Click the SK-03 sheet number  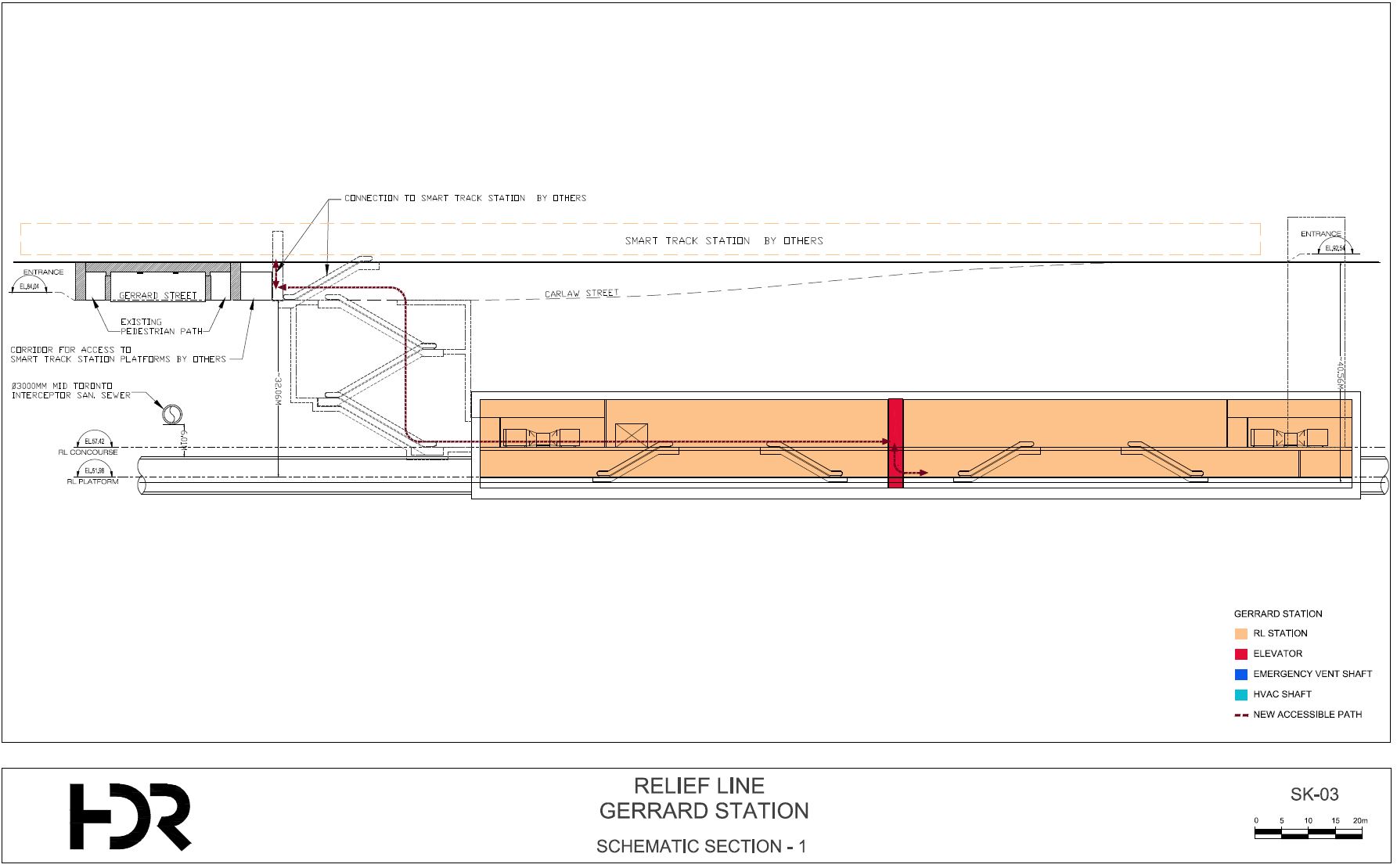tap(1314, 795)
